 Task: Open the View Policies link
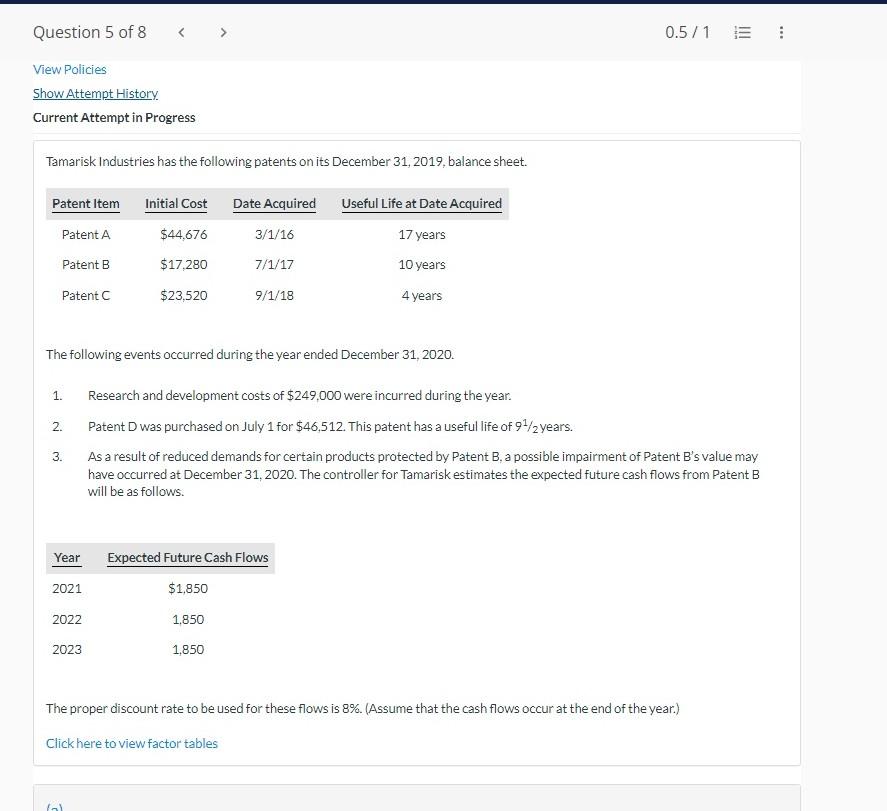click(x=69, y=69)
